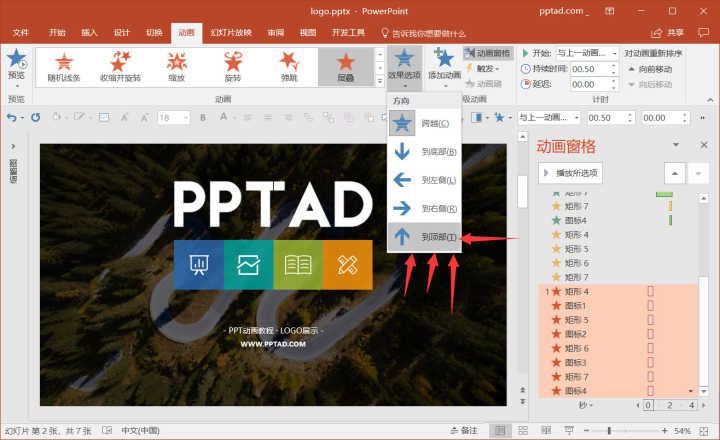Select 图标2 row in animation pane
Image resolution: width=720 pixels, height=440 pixels.
point(618,334)
